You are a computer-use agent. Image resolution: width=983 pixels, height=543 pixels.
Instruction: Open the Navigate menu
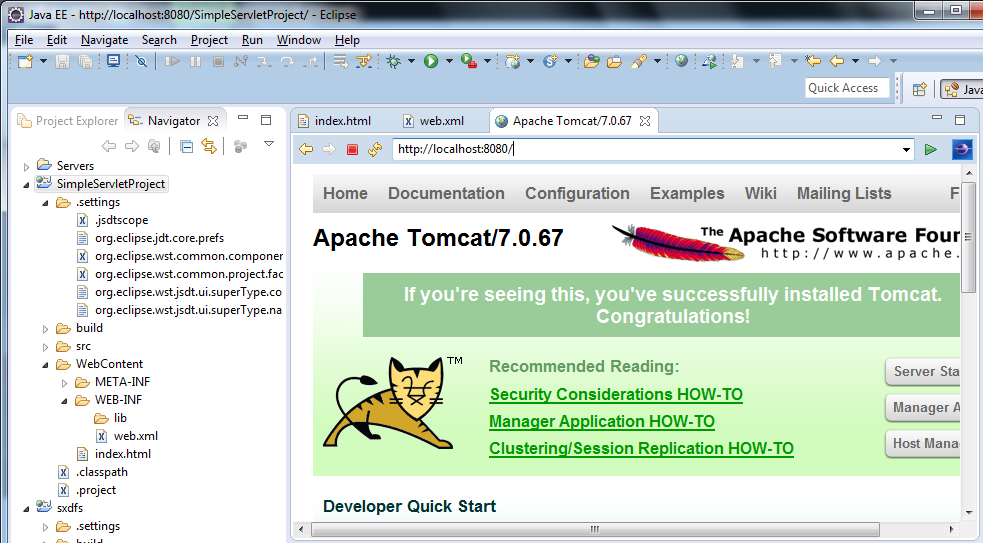[x=104, y=40]
